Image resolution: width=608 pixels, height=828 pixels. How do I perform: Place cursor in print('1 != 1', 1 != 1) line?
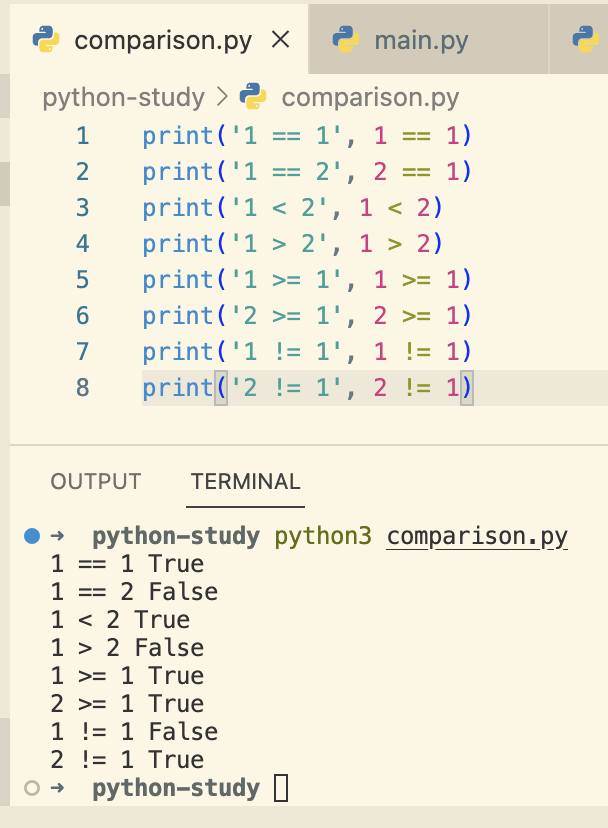point(306,351)
